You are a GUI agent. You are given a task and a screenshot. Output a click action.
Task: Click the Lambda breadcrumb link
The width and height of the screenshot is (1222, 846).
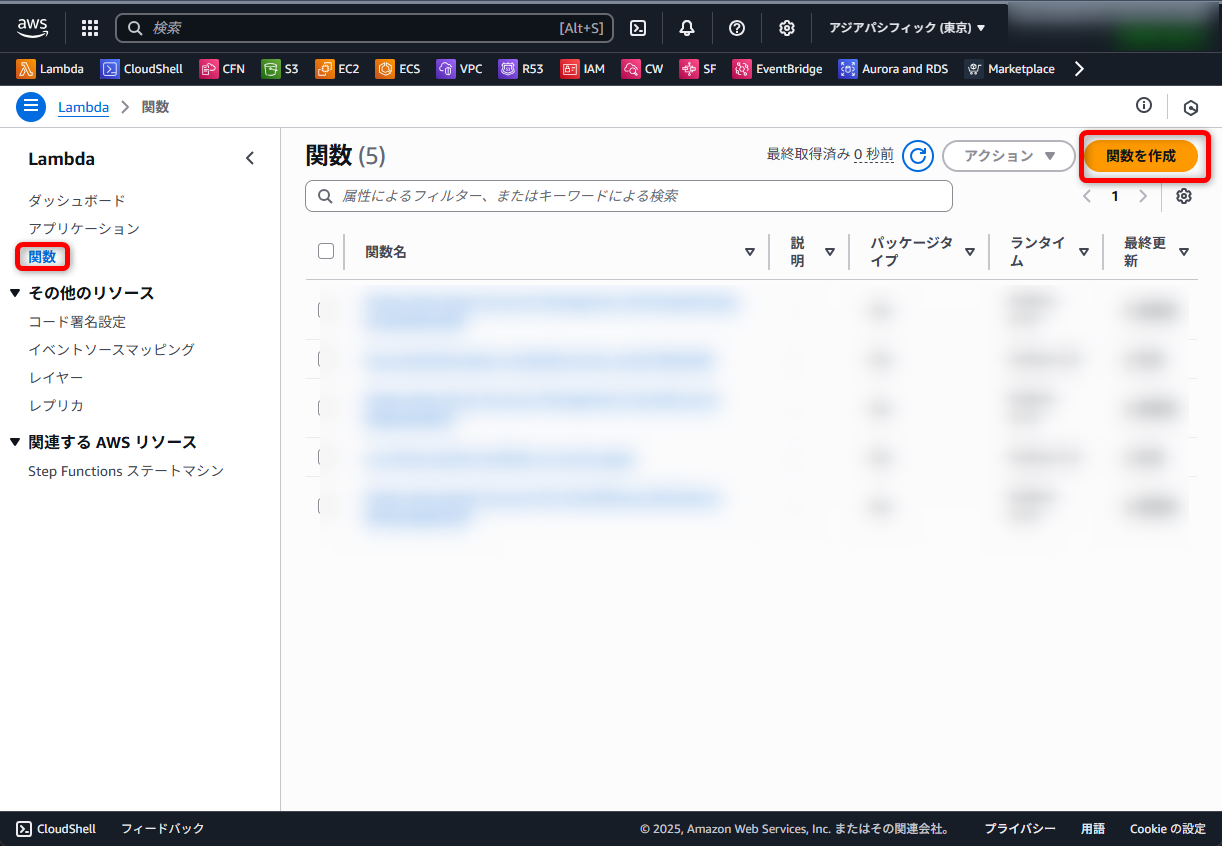point(83,107)
